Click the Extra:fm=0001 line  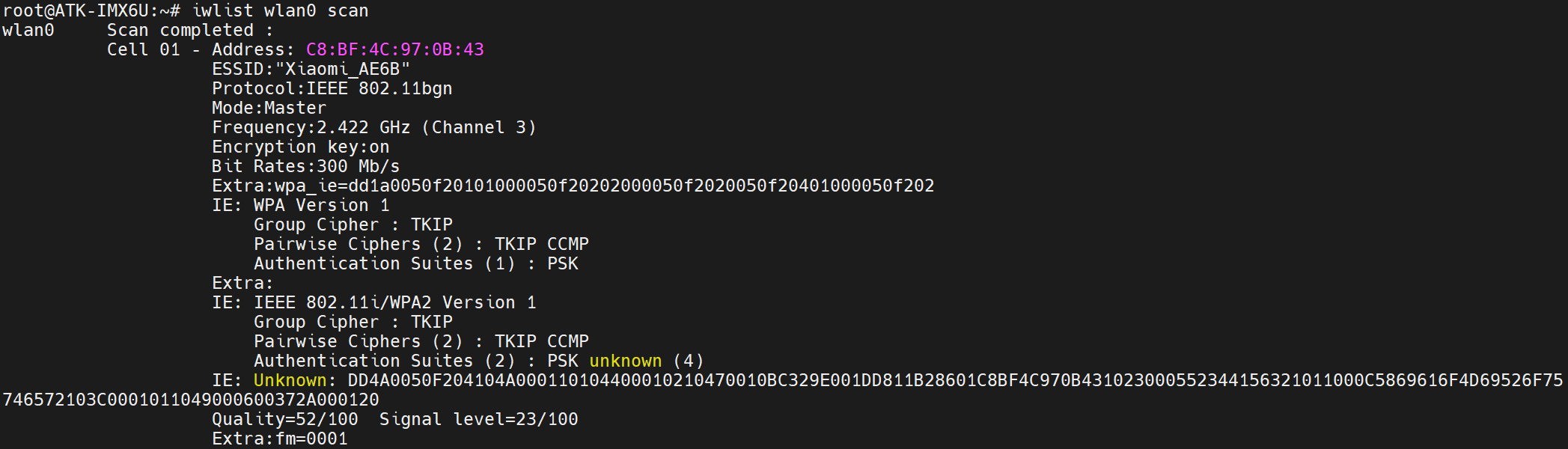click(x=279, y=439)
